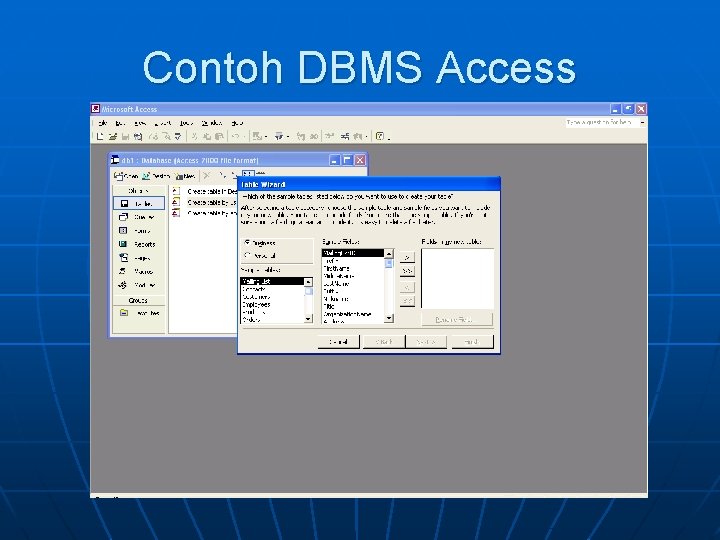Viewport: 720px width, 540px height.
Task: Click 'Create table by using wizard' shortcut
Action: tap(205, 202)
